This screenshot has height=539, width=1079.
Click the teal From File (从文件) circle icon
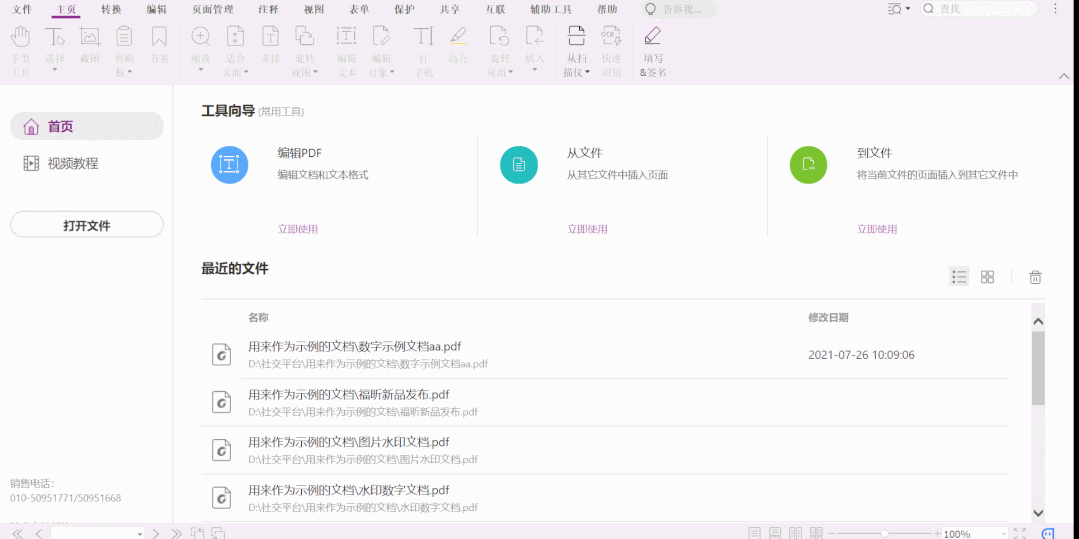(x=519, y=165)
